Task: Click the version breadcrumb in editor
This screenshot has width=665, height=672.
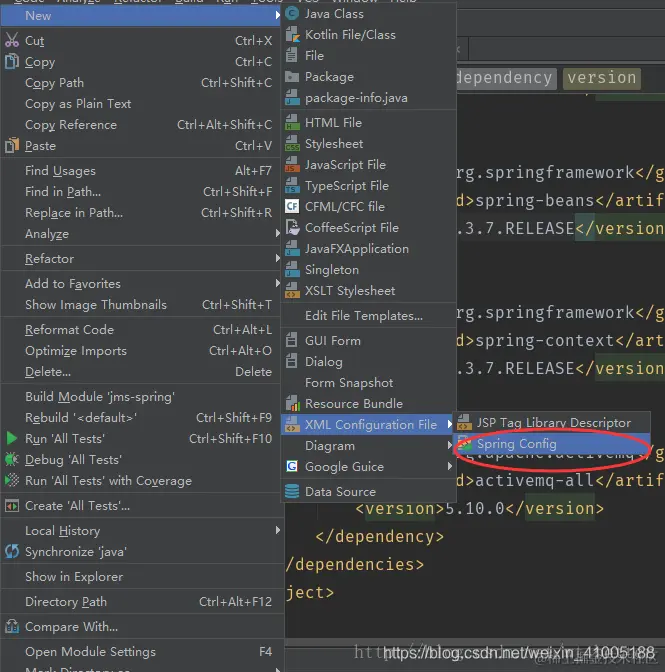Action: pos(602,78)
